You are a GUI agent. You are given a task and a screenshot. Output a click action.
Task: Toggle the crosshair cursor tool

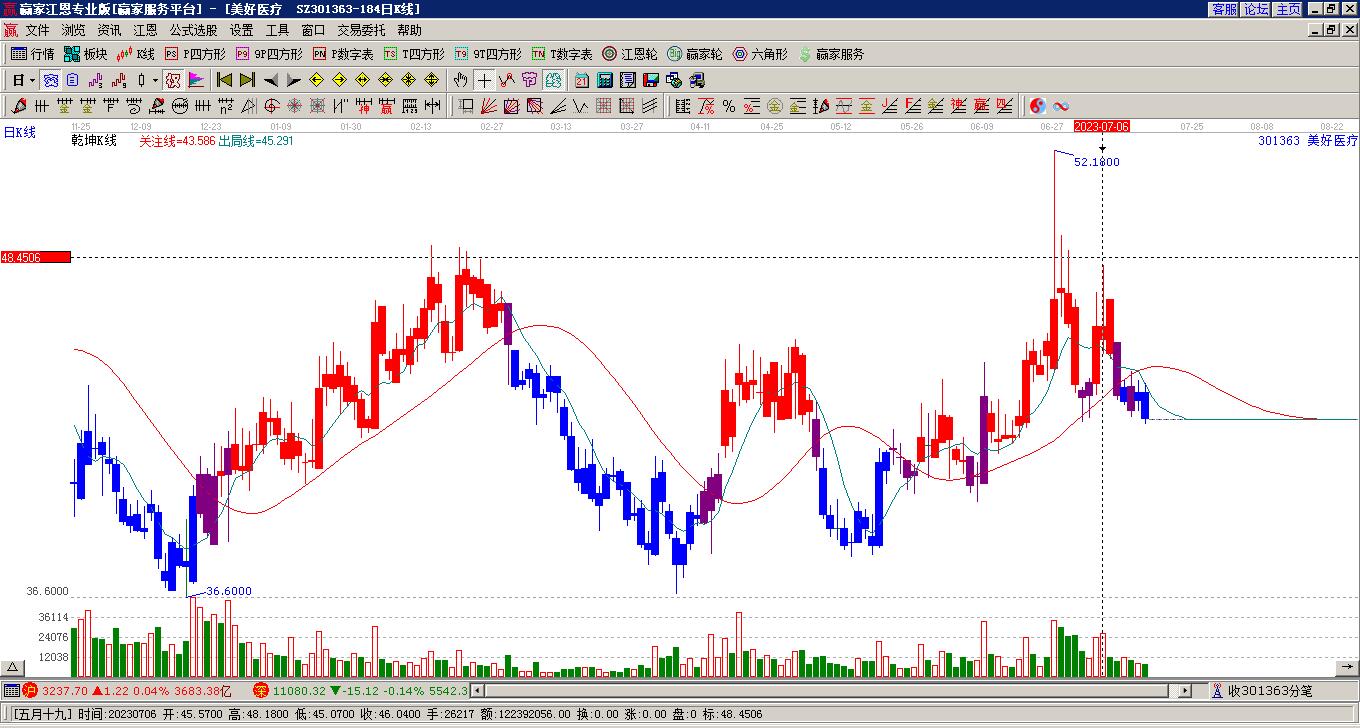(x=484, y=80)
